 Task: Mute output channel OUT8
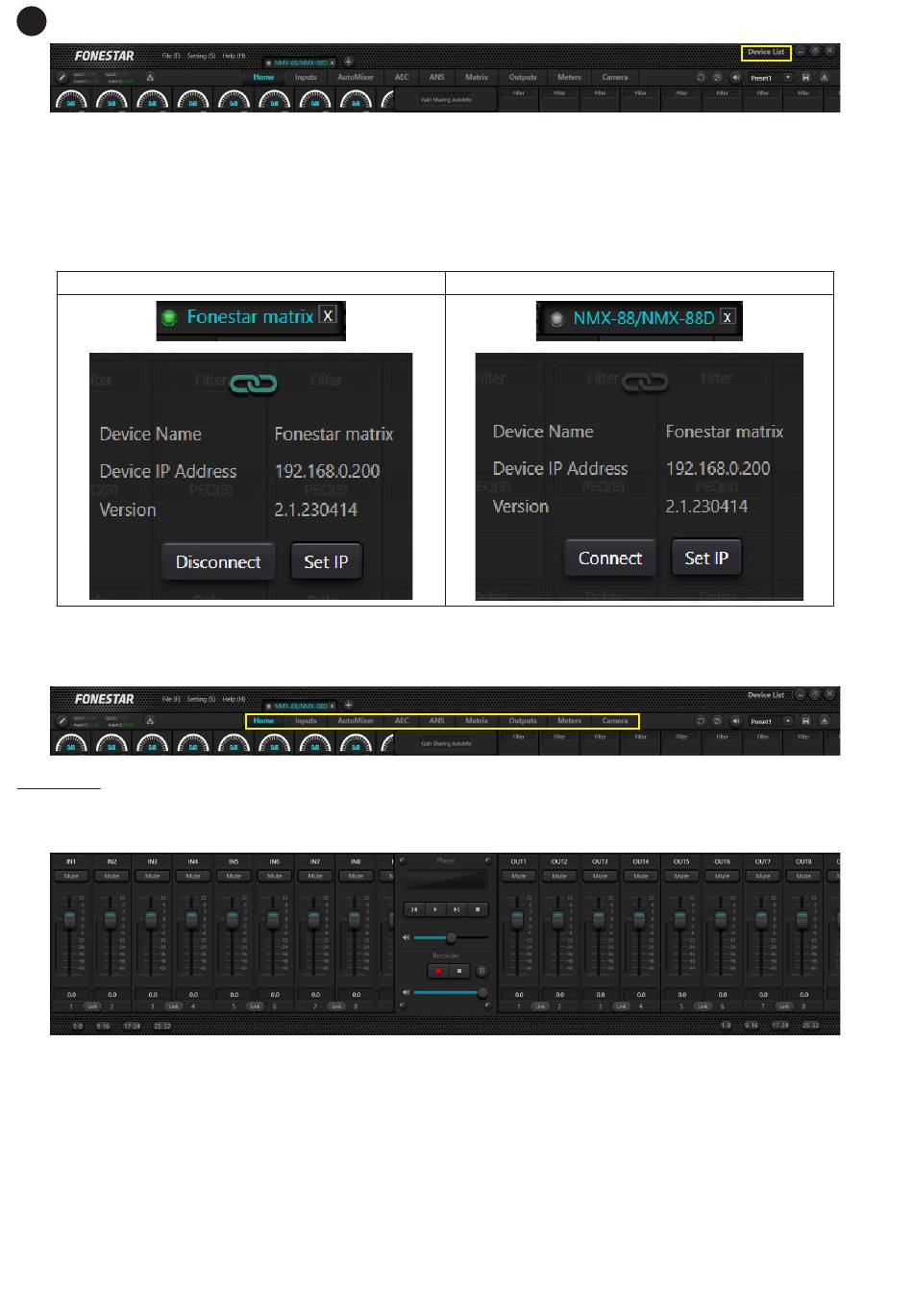pyautogui.click(x=803, y=877)
